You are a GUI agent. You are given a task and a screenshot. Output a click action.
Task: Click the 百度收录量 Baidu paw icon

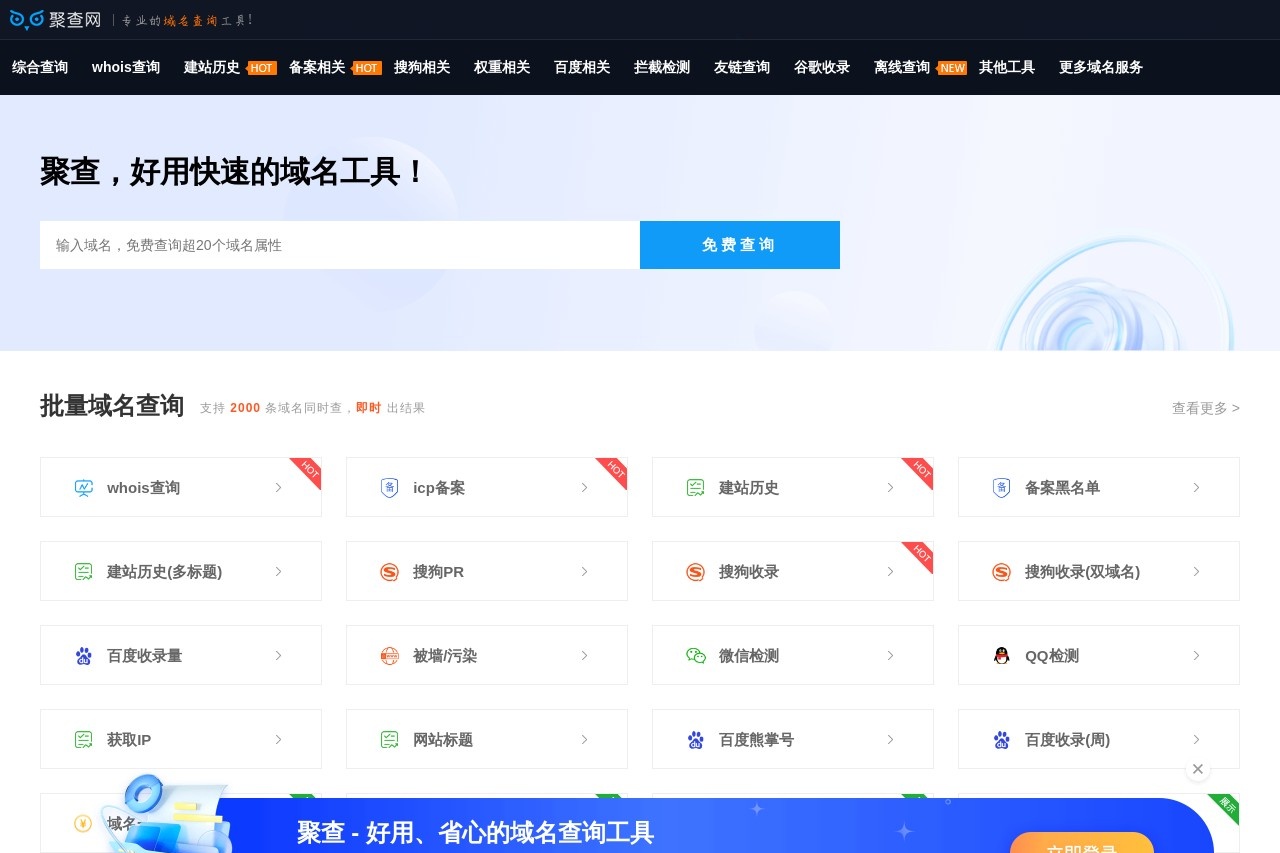click(84, 656)
